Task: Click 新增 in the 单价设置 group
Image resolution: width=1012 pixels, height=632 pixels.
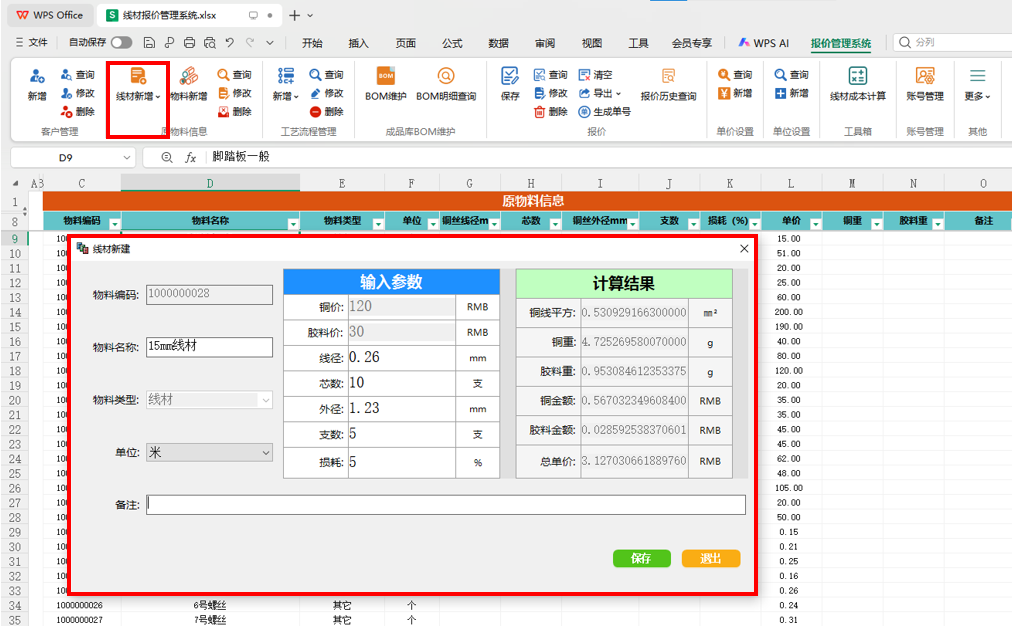Action: 735,93
